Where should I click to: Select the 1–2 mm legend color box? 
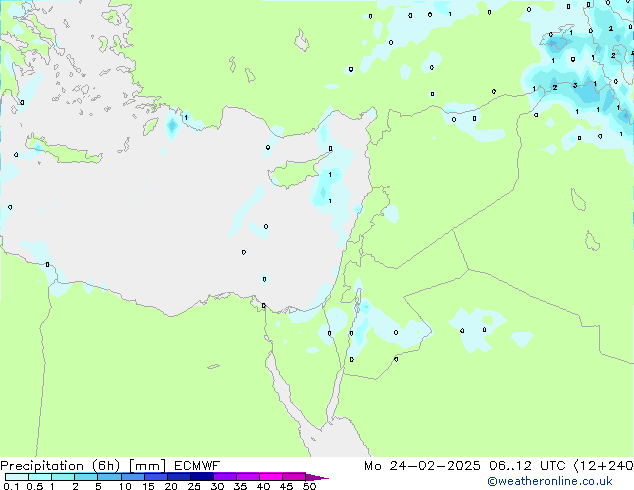(x=63, y=477)
